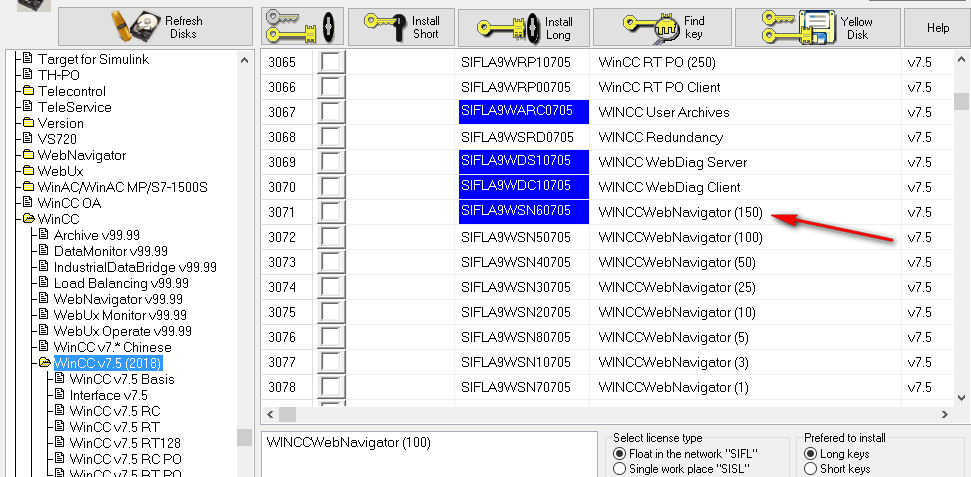Open the WebUx folder icon
Screen dimensions: 971x477
(x=27, y=171)
